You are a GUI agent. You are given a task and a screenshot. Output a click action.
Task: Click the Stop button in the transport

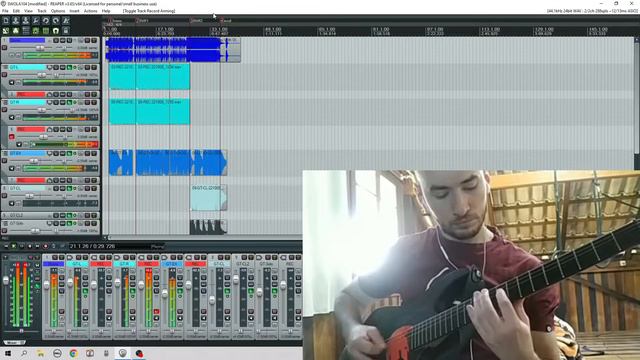tap(29, 246)
